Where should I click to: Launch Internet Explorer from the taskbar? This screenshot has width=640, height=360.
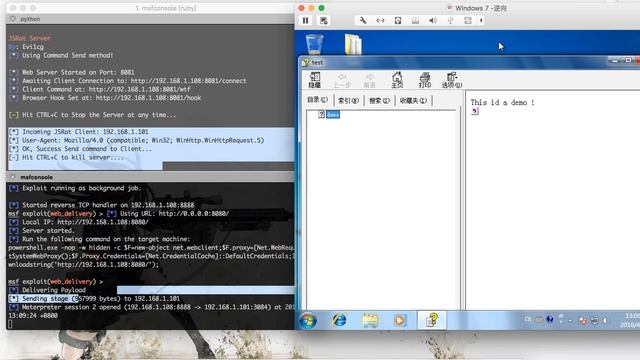[339, 320]
